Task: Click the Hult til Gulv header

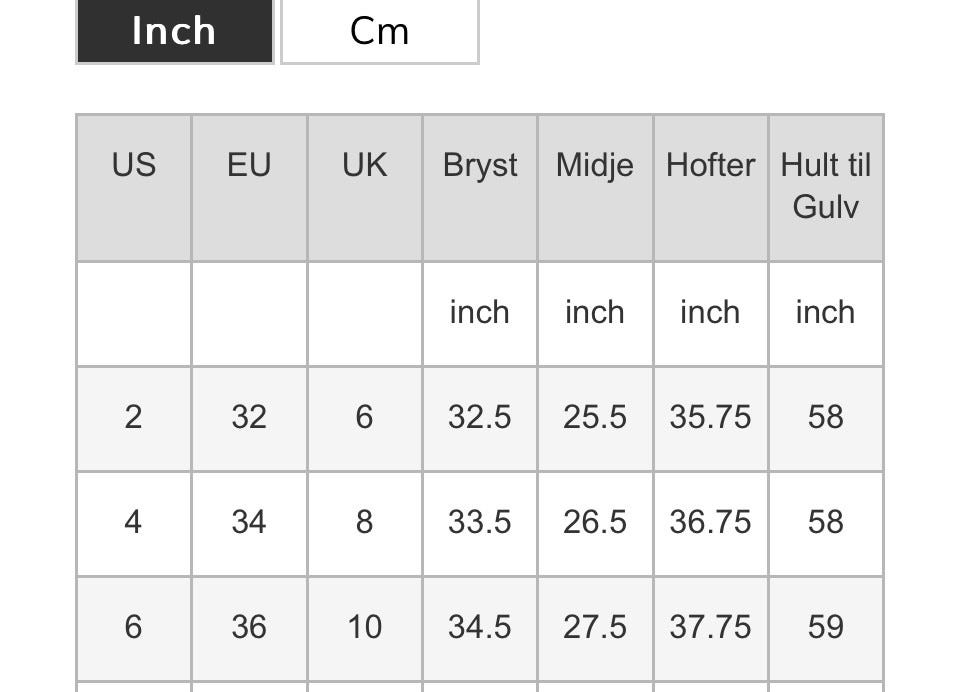Action: pos(826,186)
